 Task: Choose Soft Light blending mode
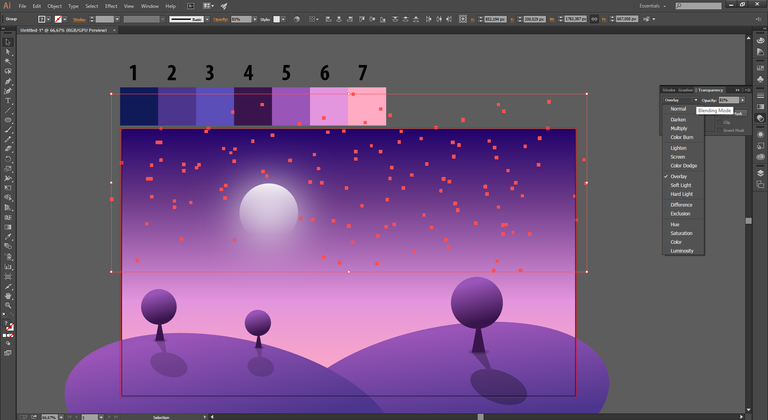point(681,185)
